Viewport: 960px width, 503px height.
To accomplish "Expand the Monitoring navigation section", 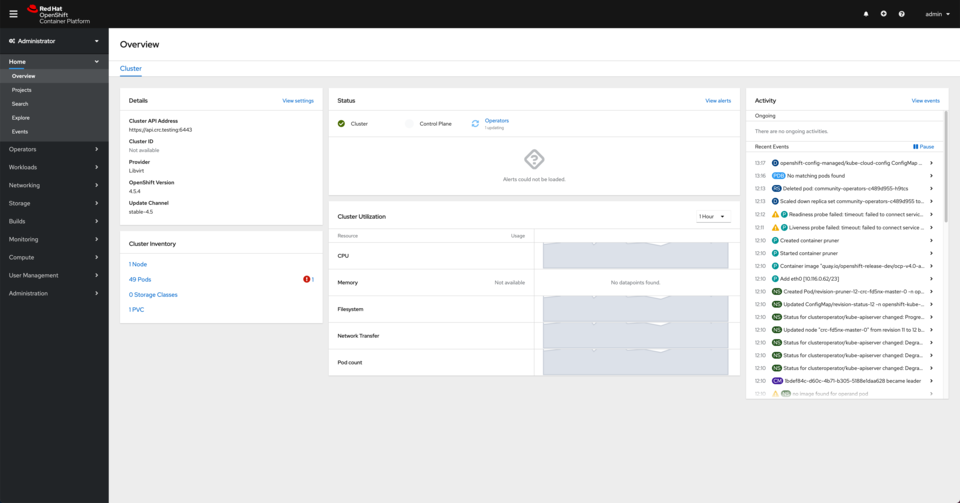I will tap(54, 239).
